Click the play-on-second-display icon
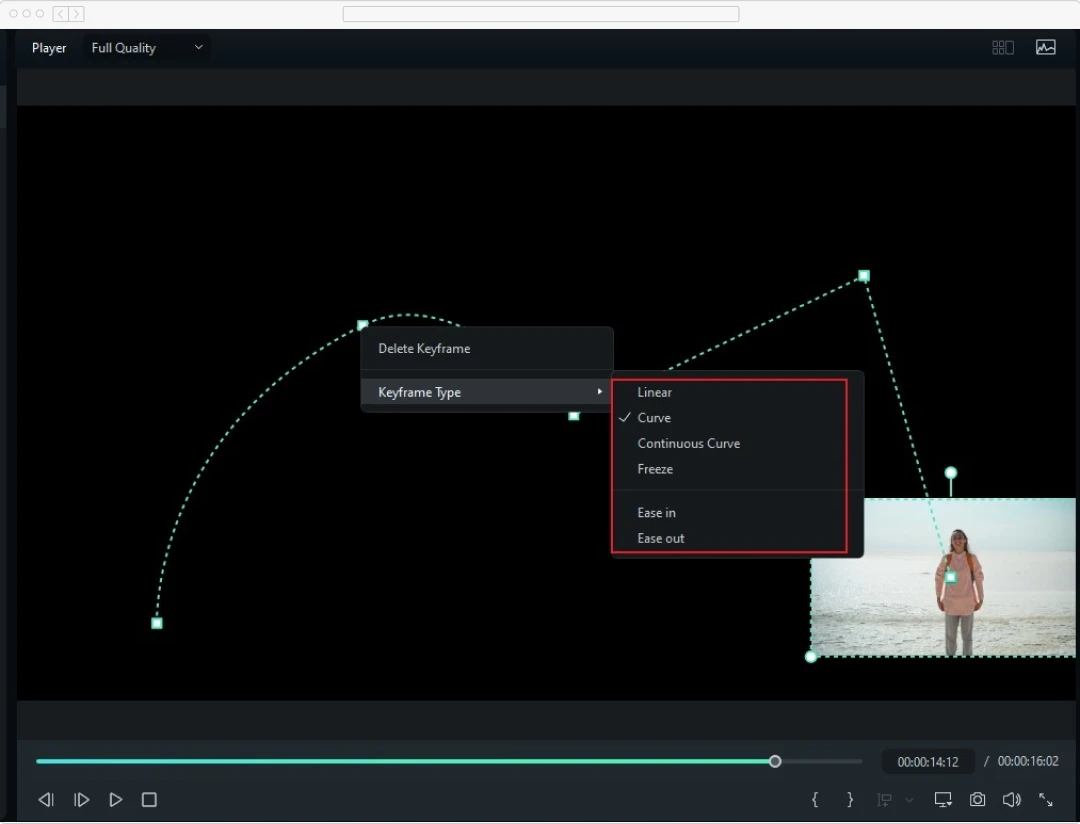 (943, 800)
